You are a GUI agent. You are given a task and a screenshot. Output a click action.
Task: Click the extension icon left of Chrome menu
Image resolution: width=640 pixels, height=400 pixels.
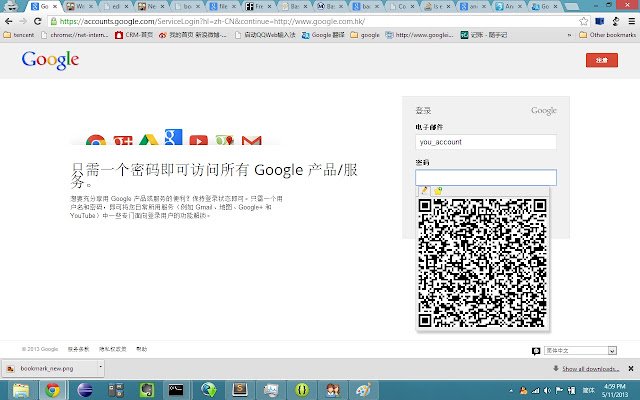616,21
